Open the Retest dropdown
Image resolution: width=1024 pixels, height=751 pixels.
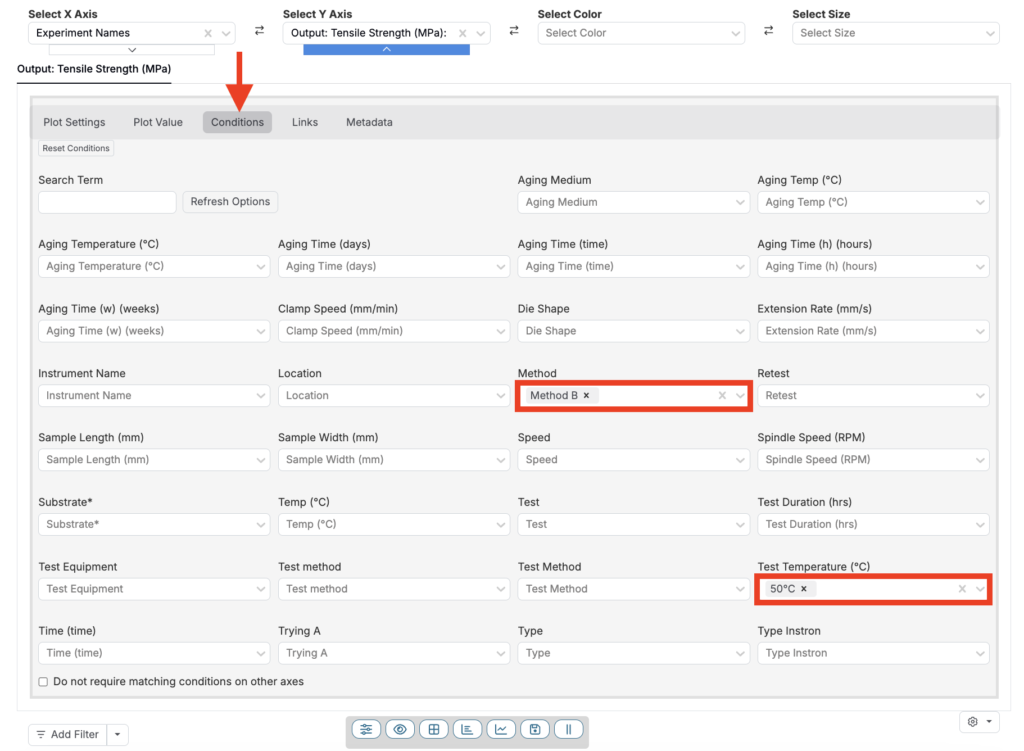[x=873, y=396]
